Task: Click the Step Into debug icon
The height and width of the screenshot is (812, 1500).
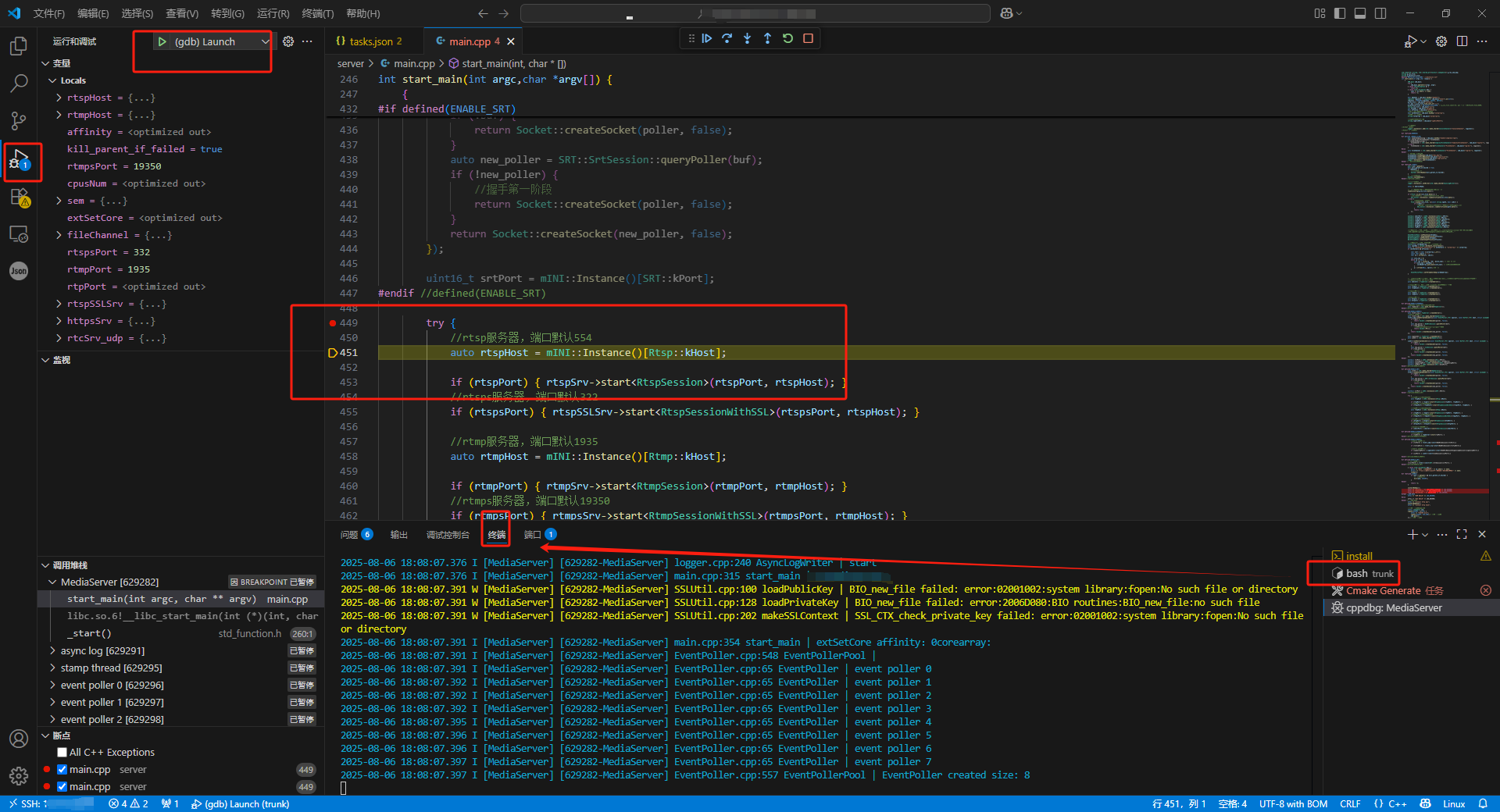Action: 748,38
